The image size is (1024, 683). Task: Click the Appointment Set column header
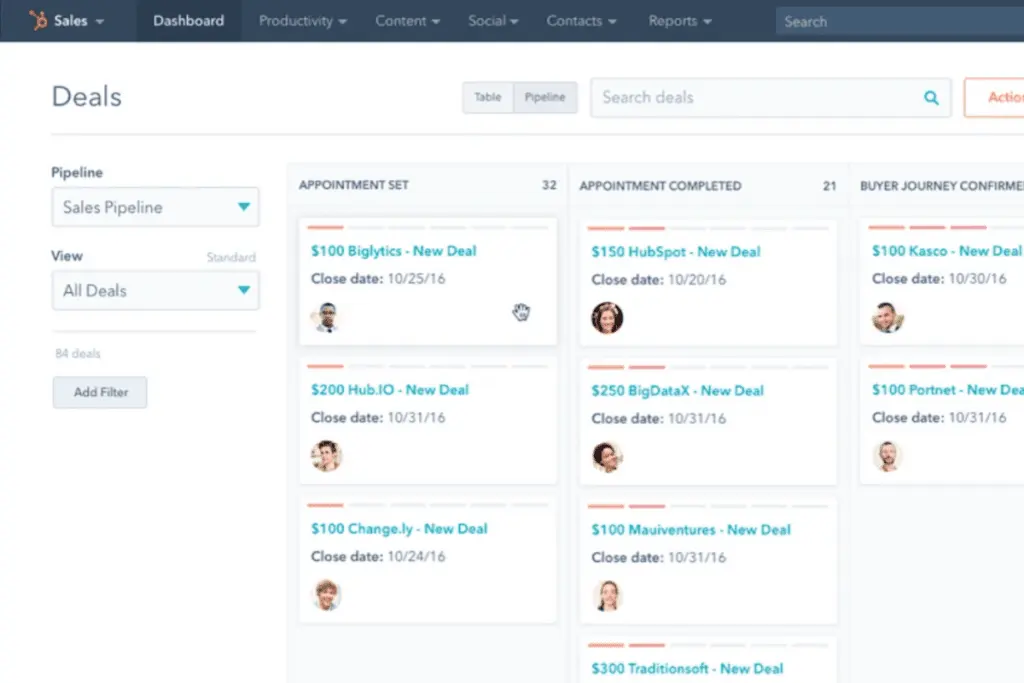pos(353,185)
